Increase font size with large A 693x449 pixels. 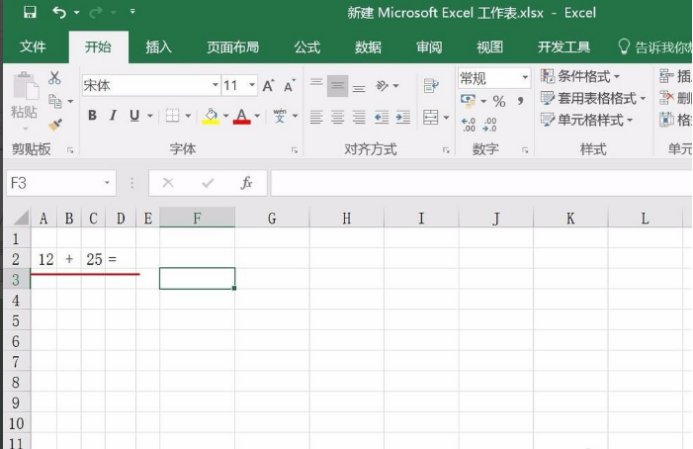tap(268, 85)
